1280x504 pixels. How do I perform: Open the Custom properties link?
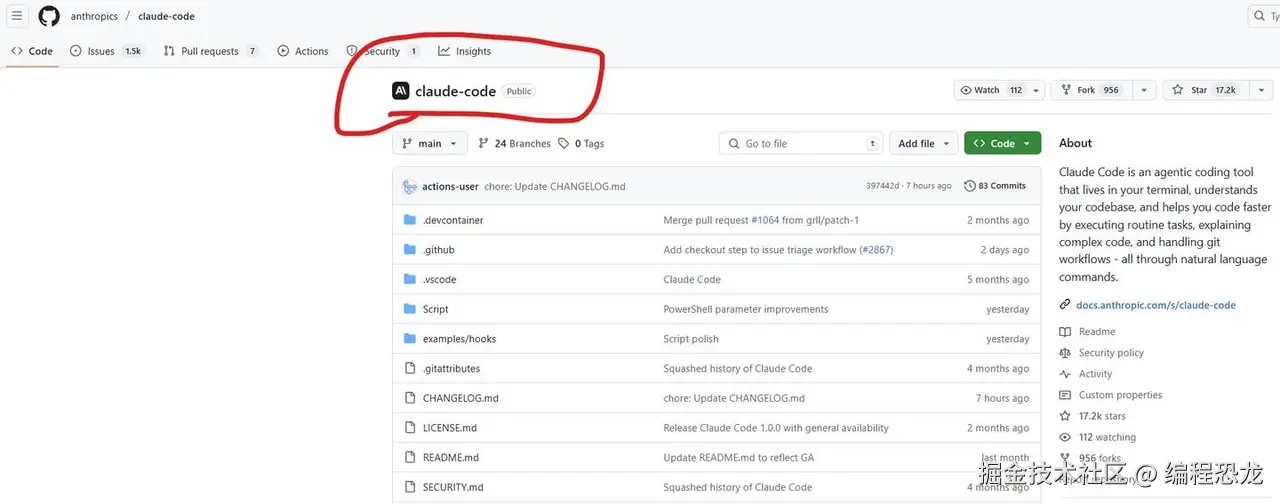(x=1120, y=395)
